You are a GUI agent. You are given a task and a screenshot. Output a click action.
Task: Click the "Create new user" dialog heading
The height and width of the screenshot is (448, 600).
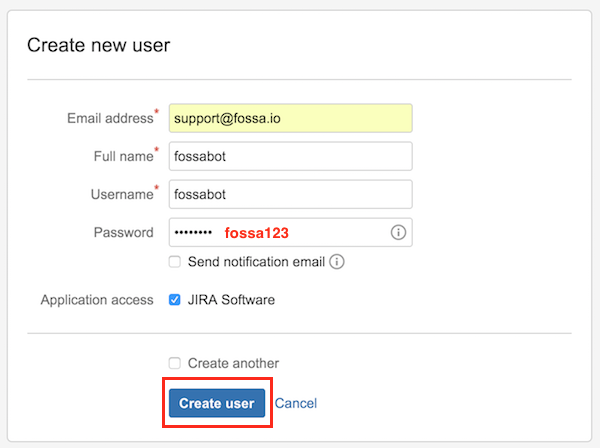click(x=98, y=45)
